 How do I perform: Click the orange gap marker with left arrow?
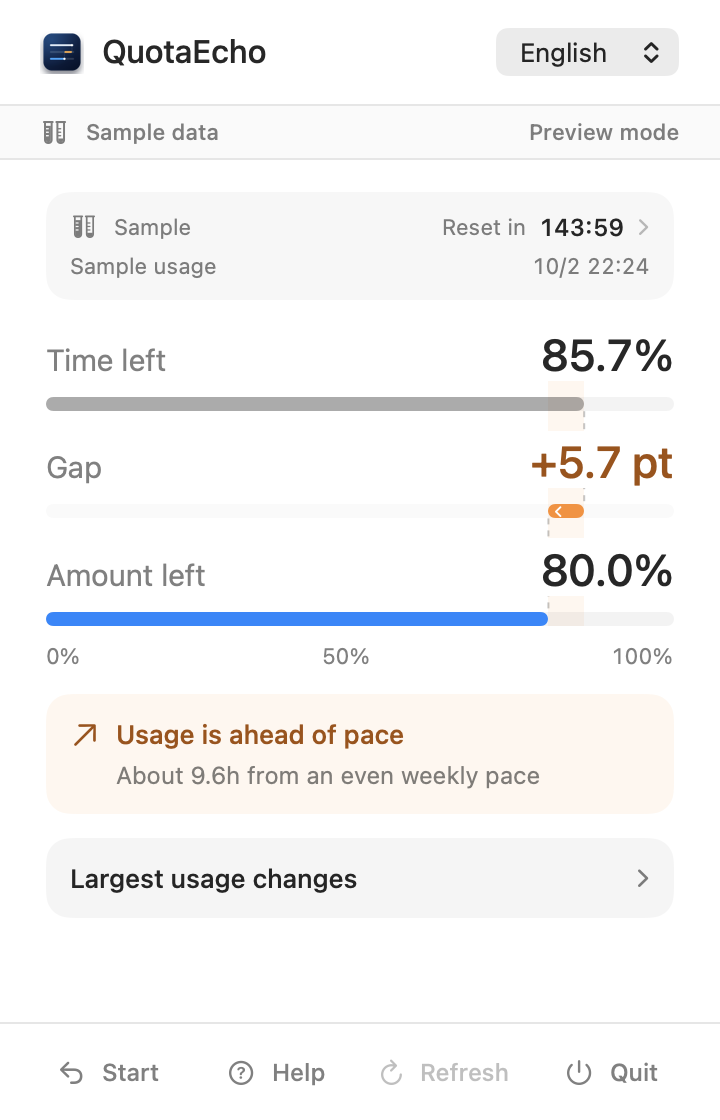coord(566,511)
